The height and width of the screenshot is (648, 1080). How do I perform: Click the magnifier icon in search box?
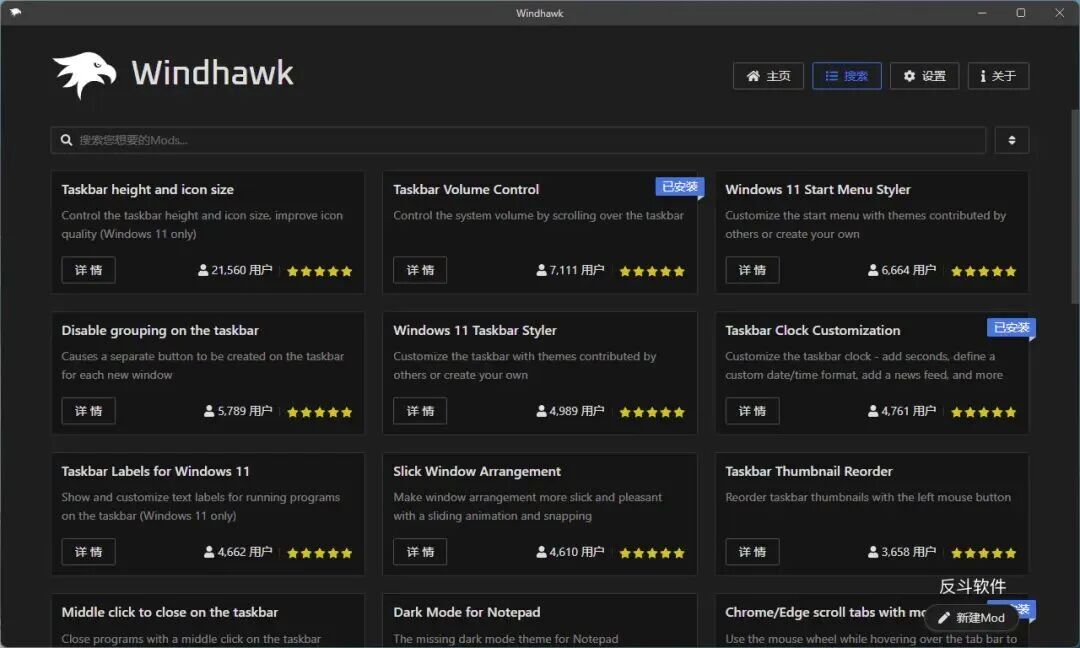pos(66,140)
